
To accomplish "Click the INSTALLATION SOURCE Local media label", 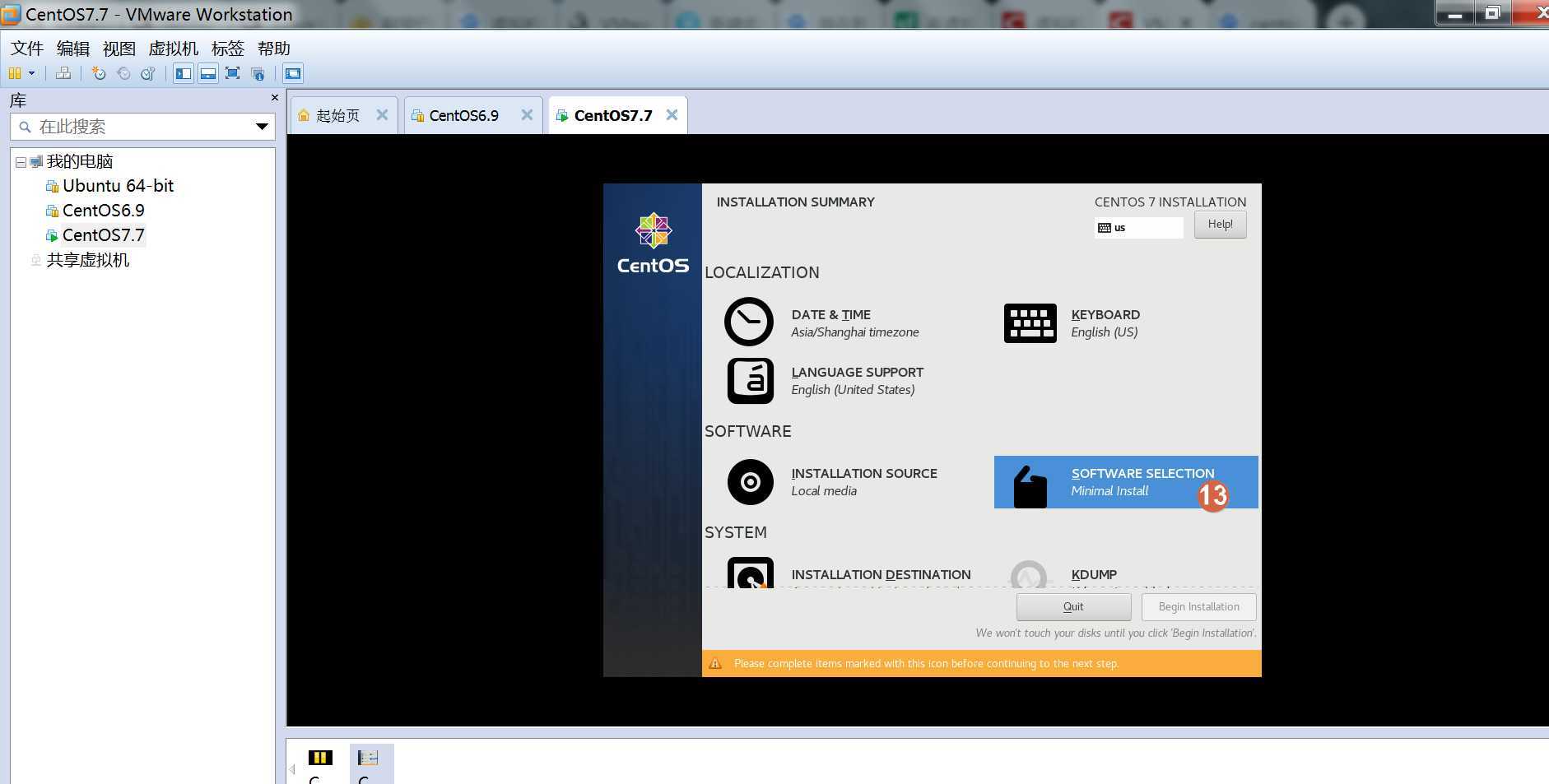I will click(x=864, y=482).
